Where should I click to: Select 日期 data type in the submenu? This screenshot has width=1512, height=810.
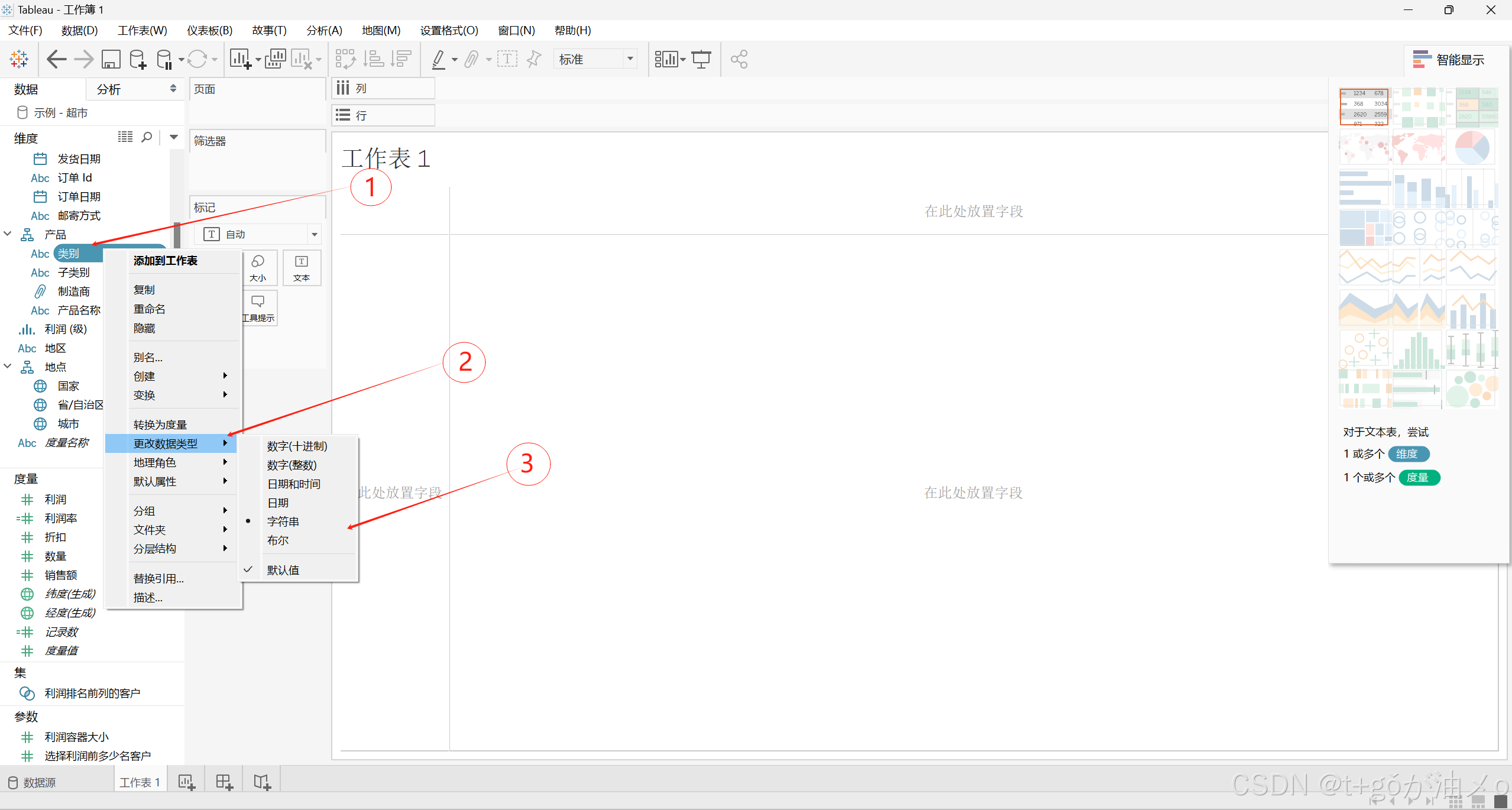tap(278, 503)
